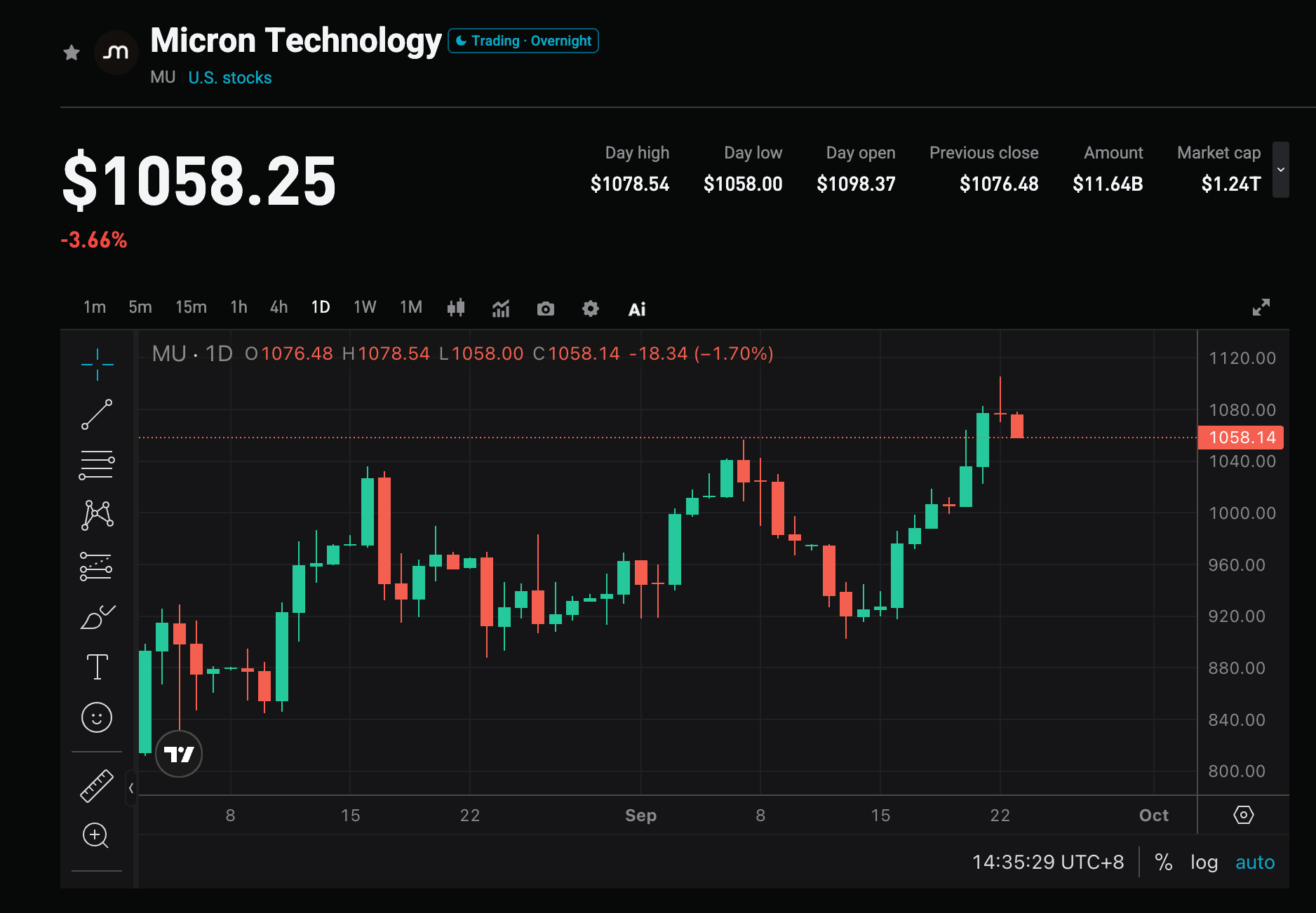Click the Day open value $1098.37
The height and width of the screenshot is (913, 1316).
856,184
